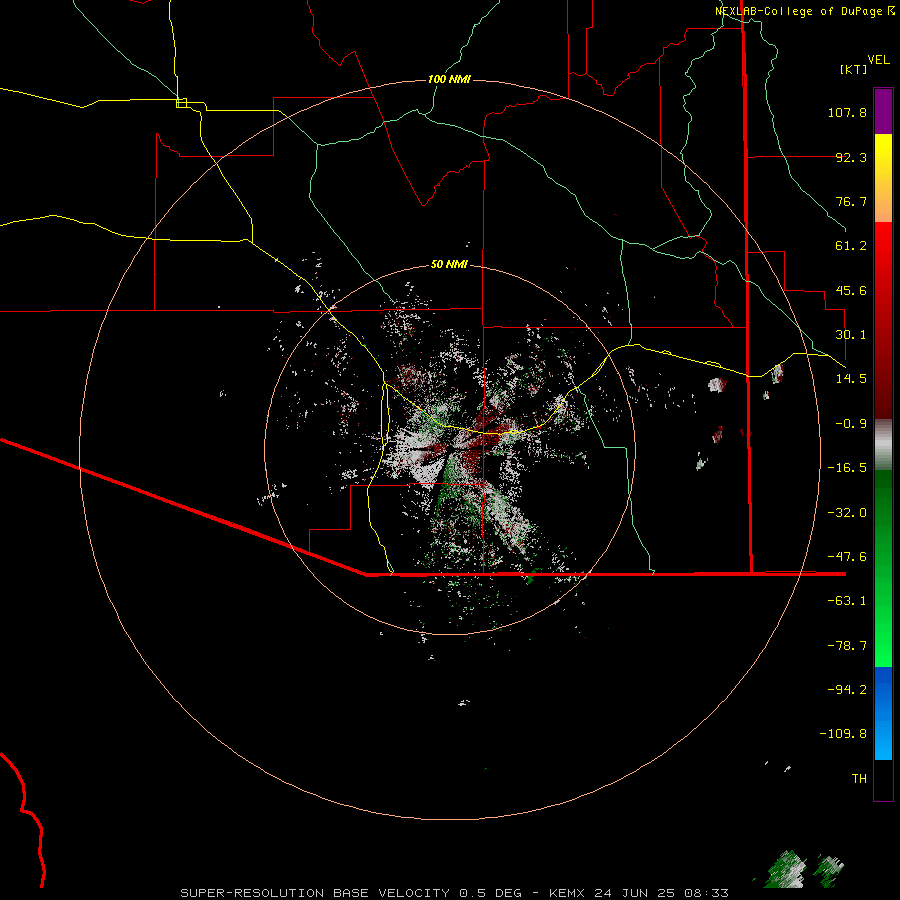Select the 30.1 scale value

(x=851, y=335)
